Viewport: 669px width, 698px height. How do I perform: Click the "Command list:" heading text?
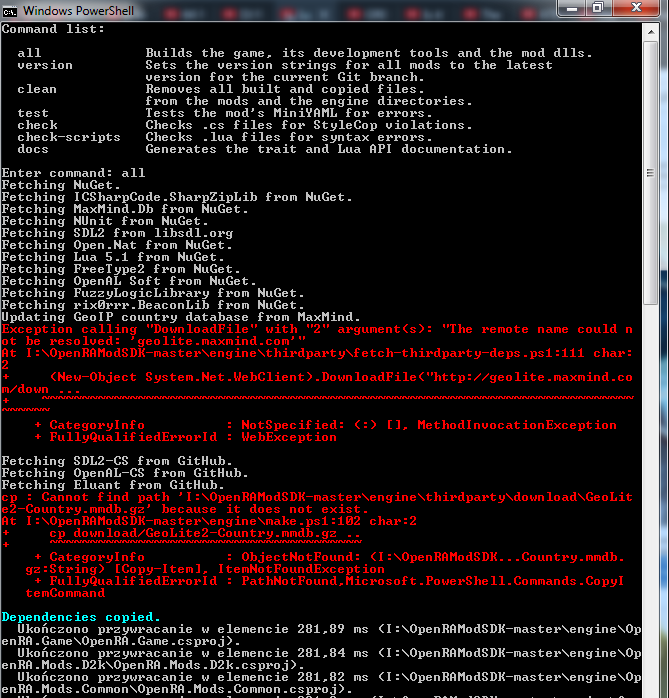(x=50, y=29)
